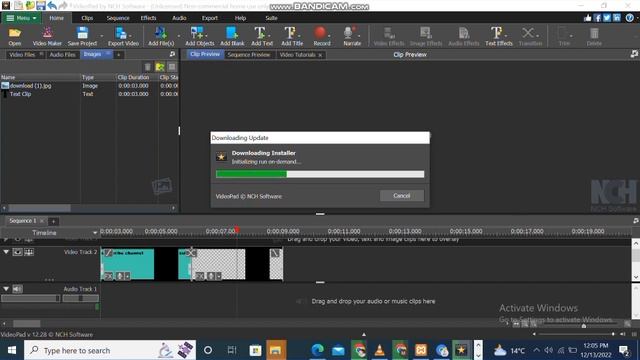Switch to the Clips ribbon tab

(x=87, y=18)
